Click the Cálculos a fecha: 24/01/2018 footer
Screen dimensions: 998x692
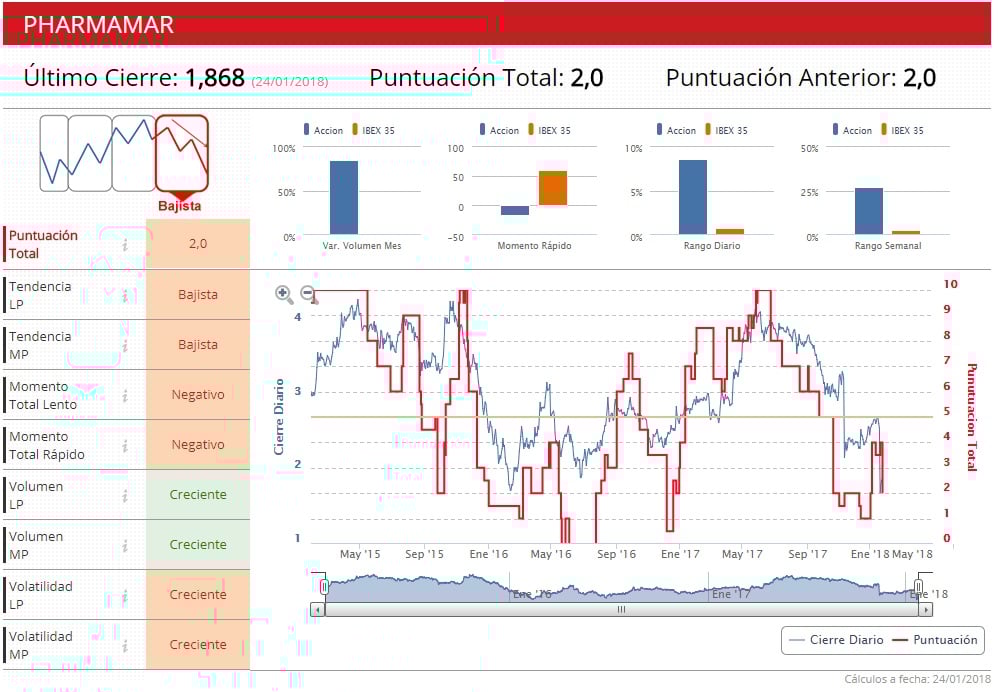917,679
